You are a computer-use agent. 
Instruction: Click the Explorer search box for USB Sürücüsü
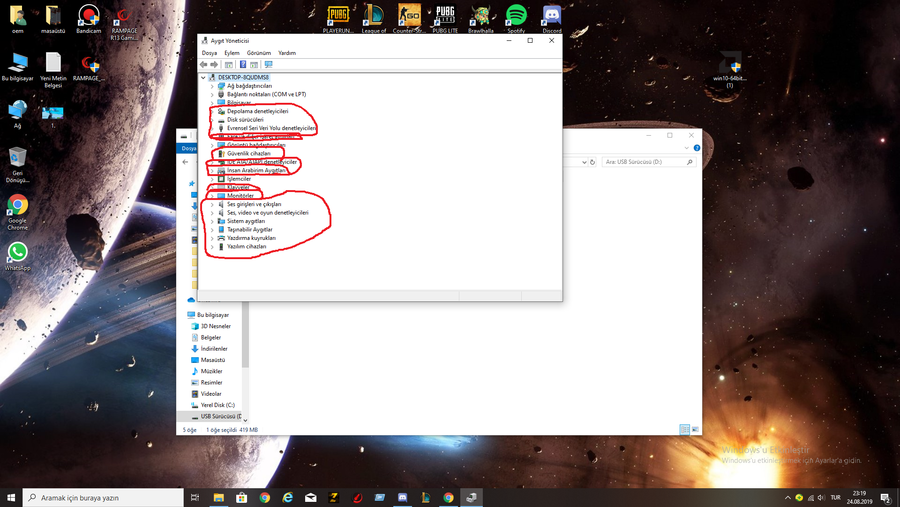click(645, 162)
